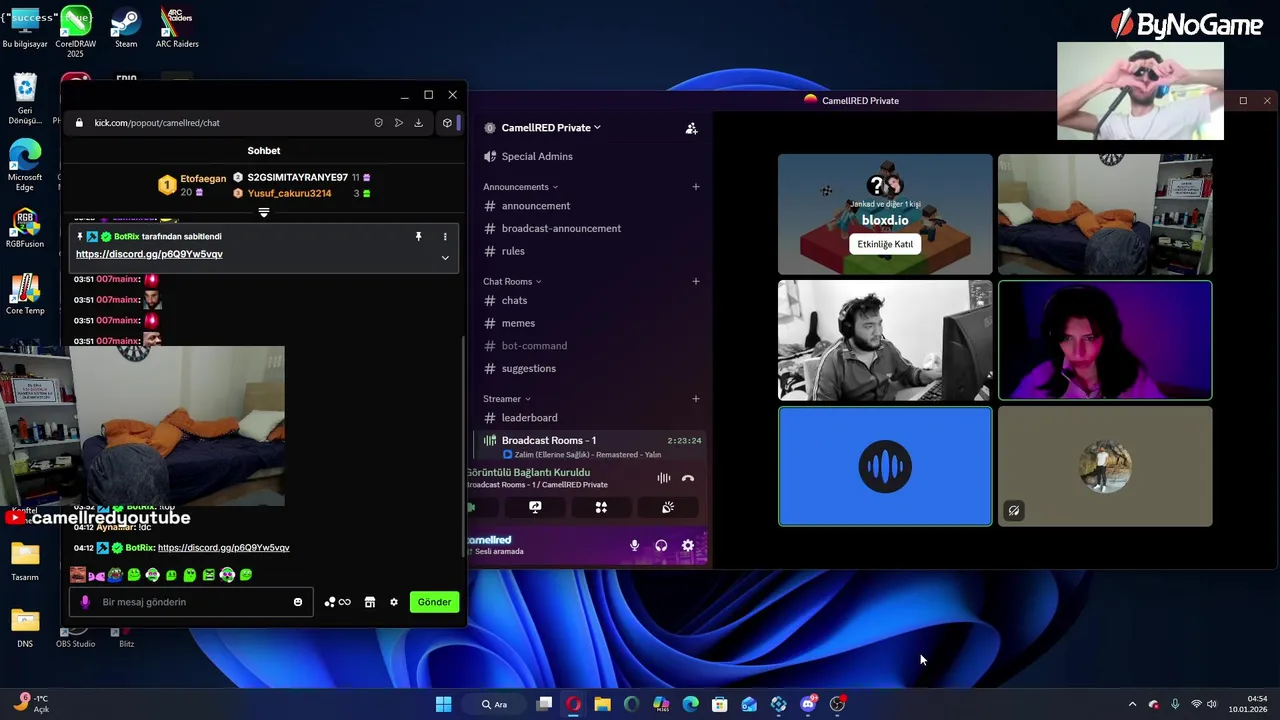Select the purple-lit webcam tile

pos(1105,340)
